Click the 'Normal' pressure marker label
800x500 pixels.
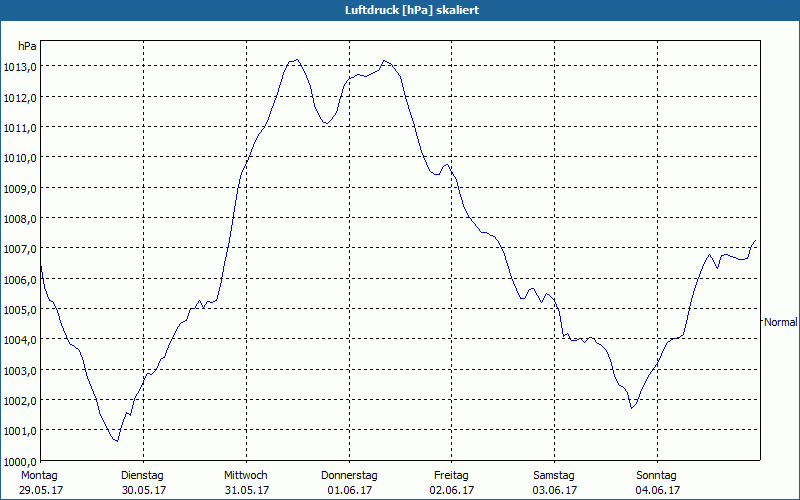[x=781, y=322]
